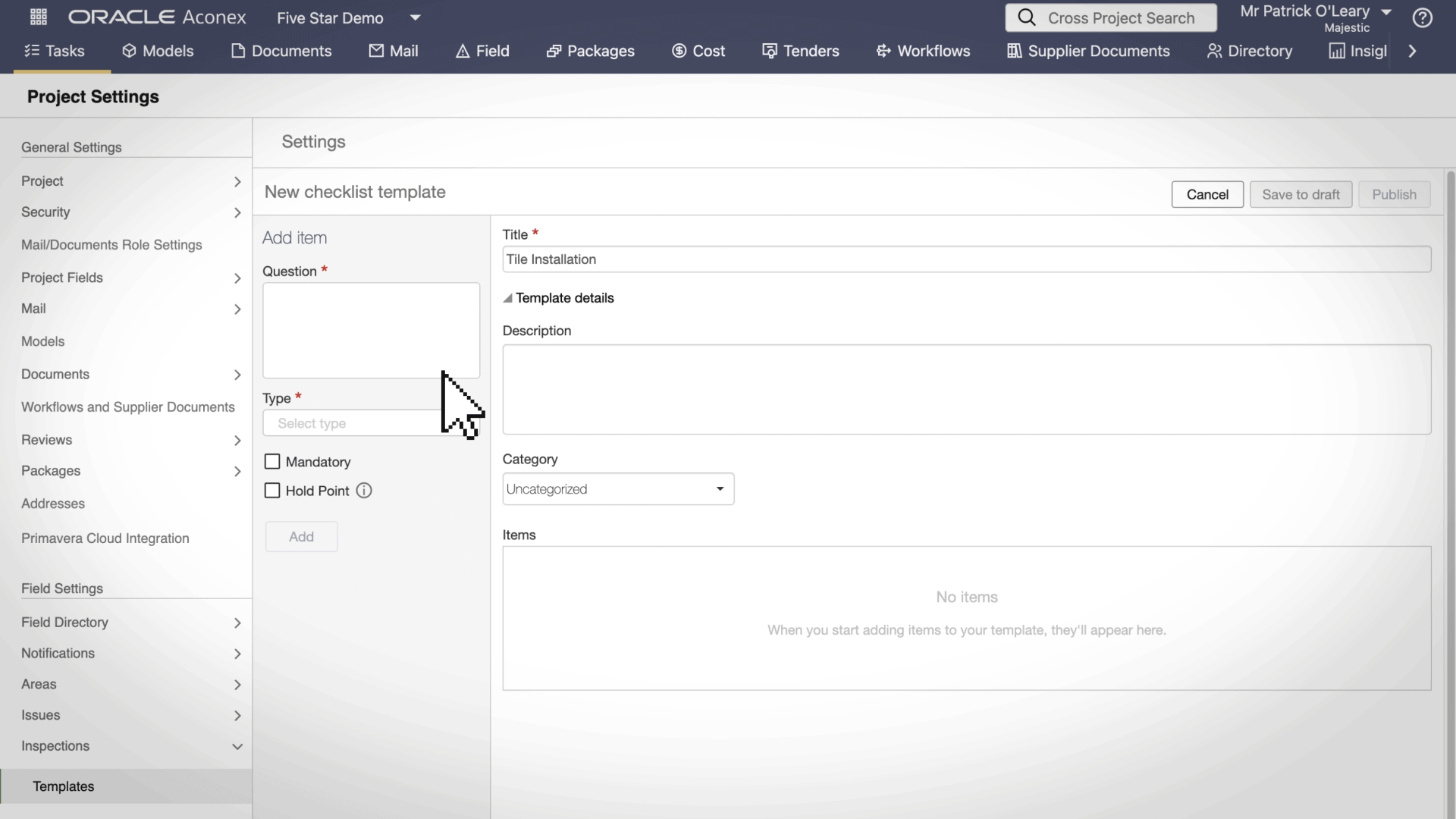
Task: Open the Category dropdown
Action: pos(618,489)
